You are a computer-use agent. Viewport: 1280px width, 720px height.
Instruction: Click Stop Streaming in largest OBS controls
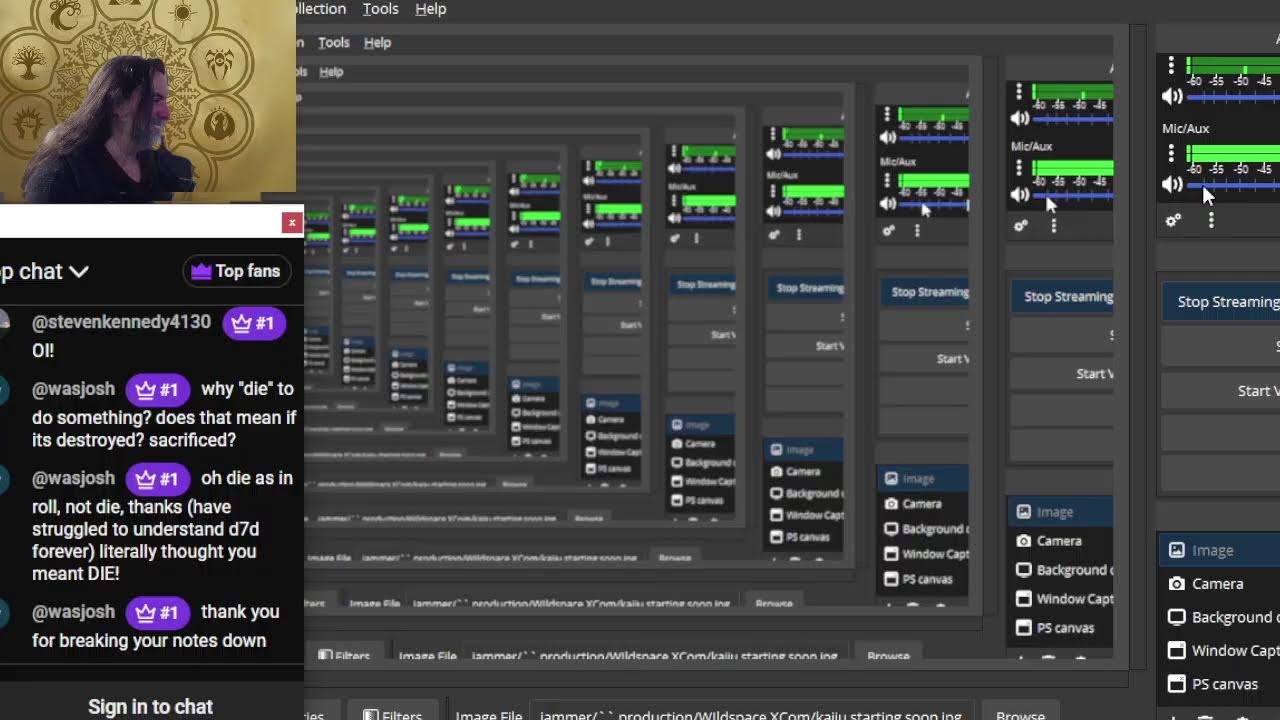point(1220,301)
